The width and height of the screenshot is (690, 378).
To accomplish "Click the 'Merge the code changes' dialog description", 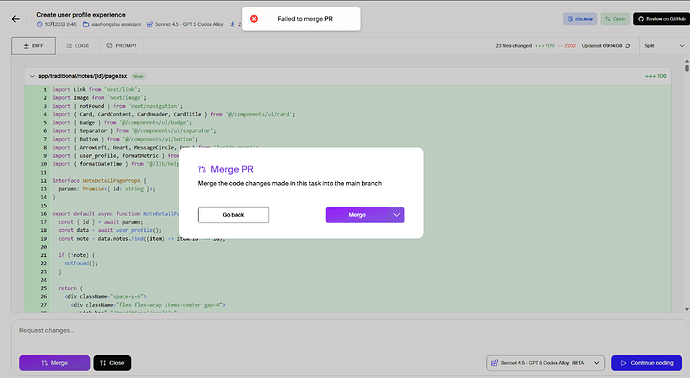I will (290, 183).
